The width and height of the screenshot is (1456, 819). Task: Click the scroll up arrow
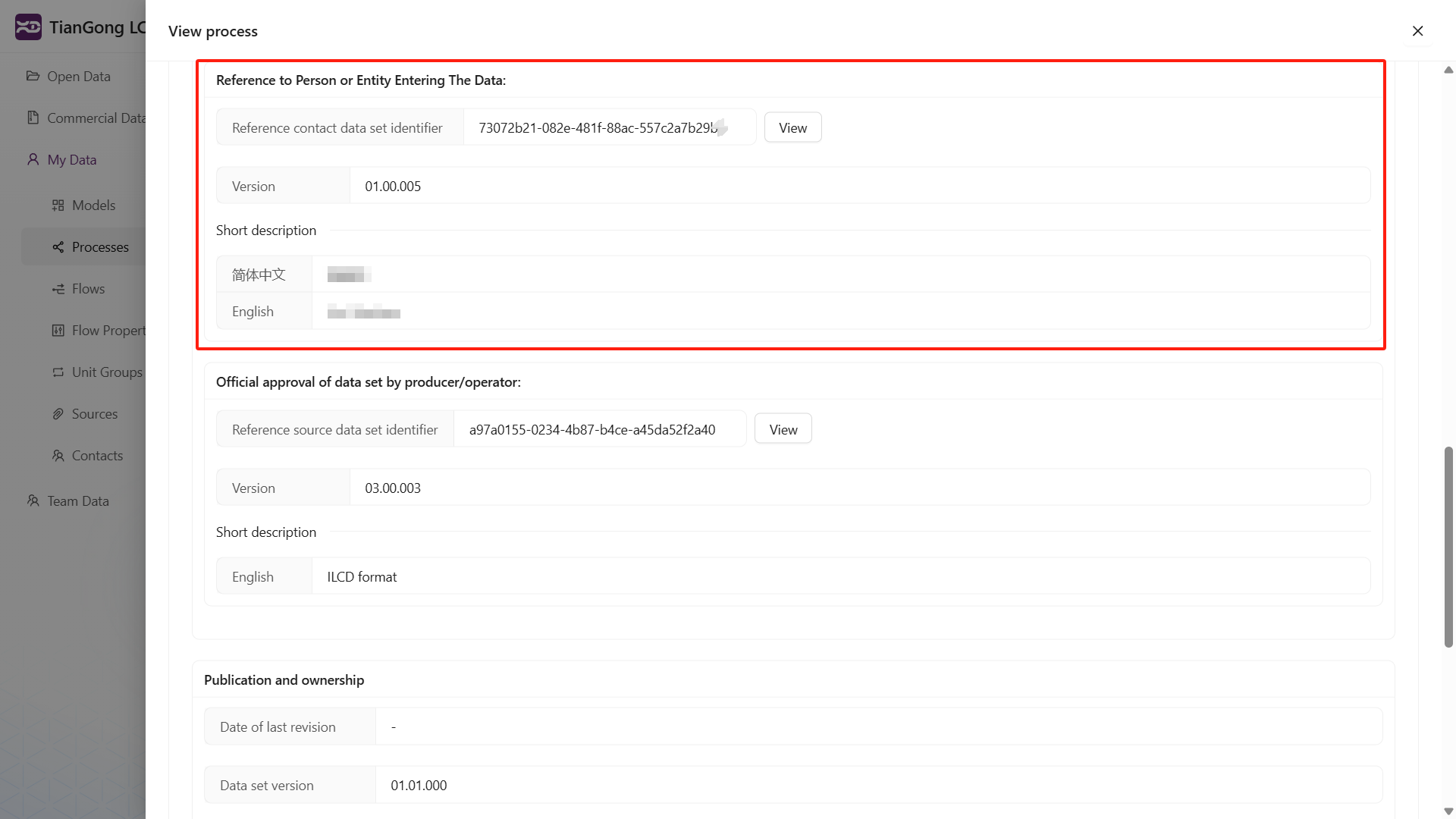(1448, 70)
